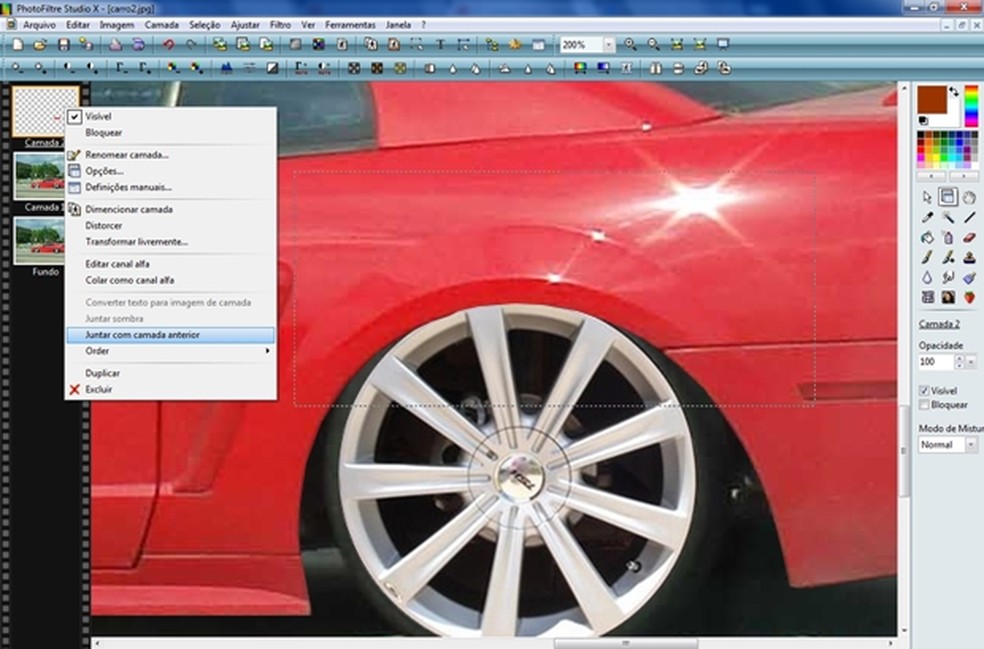Enable the Bloquear checkbox in tool panel
Image resolution: width=984 pixels, height=649 pixels.
coord(925,405)
